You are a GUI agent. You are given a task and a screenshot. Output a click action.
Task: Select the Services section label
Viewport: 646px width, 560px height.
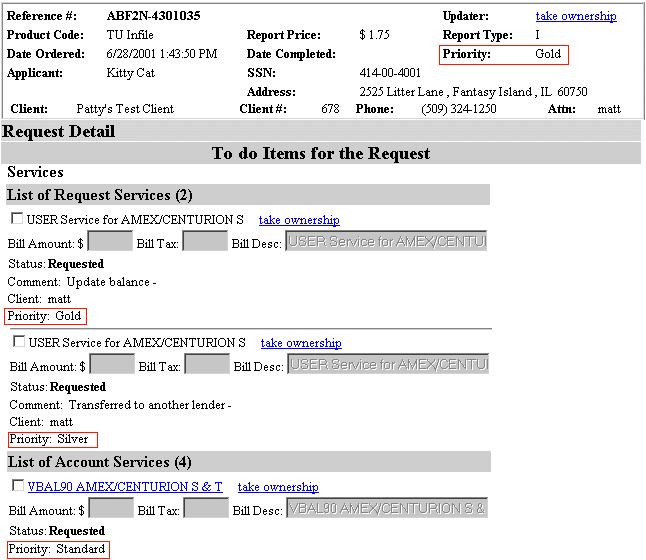click(x=35, y=172)
